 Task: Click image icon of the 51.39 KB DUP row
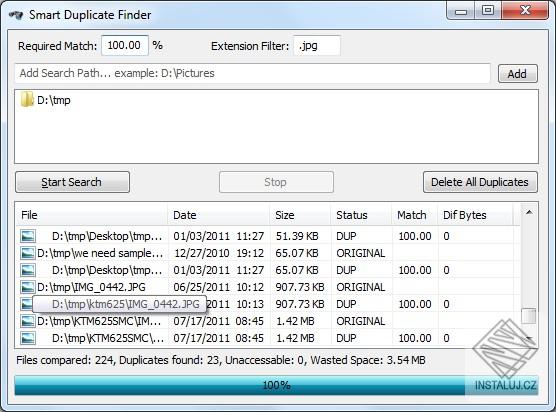click(28, 236)
